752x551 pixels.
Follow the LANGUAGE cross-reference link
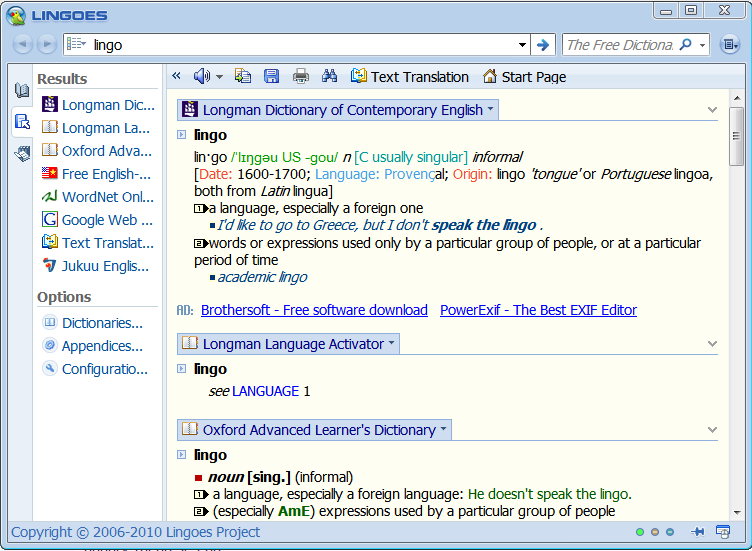pos(266,391)
